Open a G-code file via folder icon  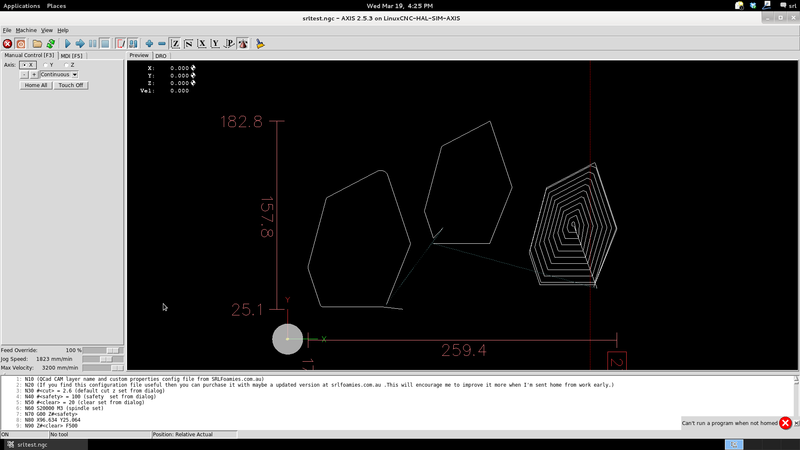[37, 44]
